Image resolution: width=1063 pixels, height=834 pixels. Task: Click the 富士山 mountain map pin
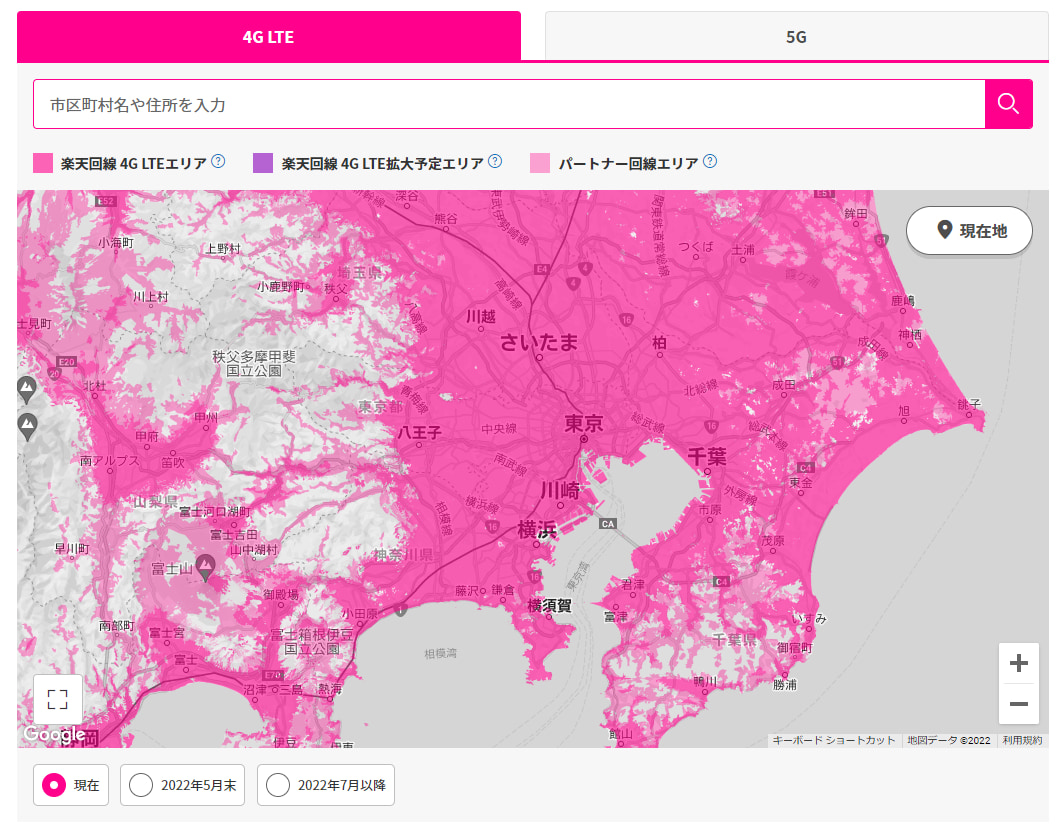coord(205,567)
